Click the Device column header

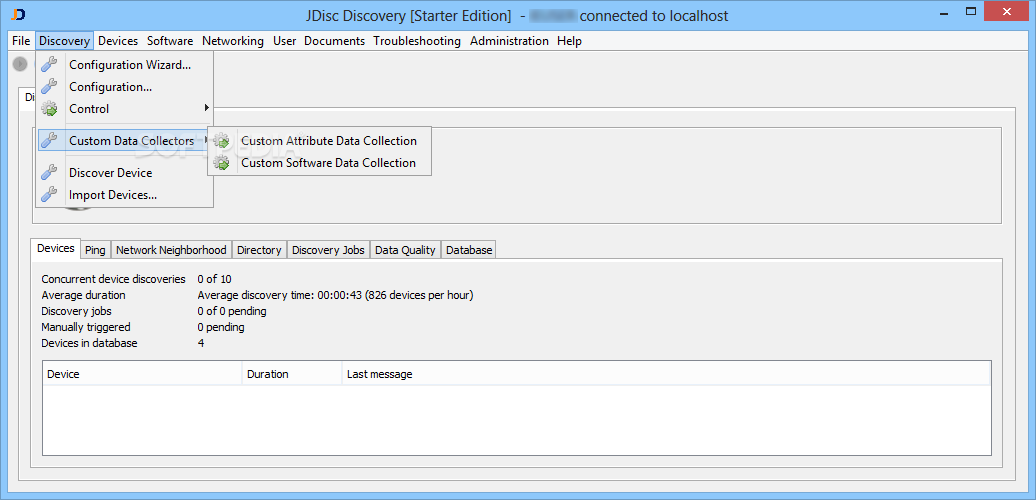143,374
